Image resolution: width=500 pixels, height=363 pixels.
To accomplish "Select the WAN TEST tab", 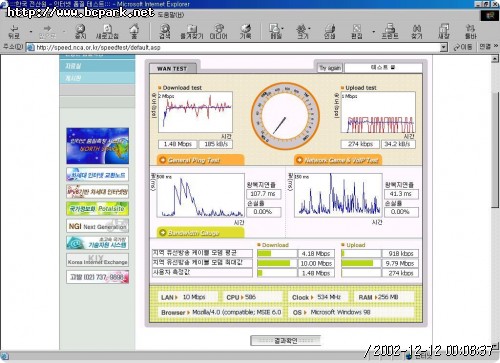I will pyautogui.click(x=172, y=68).
